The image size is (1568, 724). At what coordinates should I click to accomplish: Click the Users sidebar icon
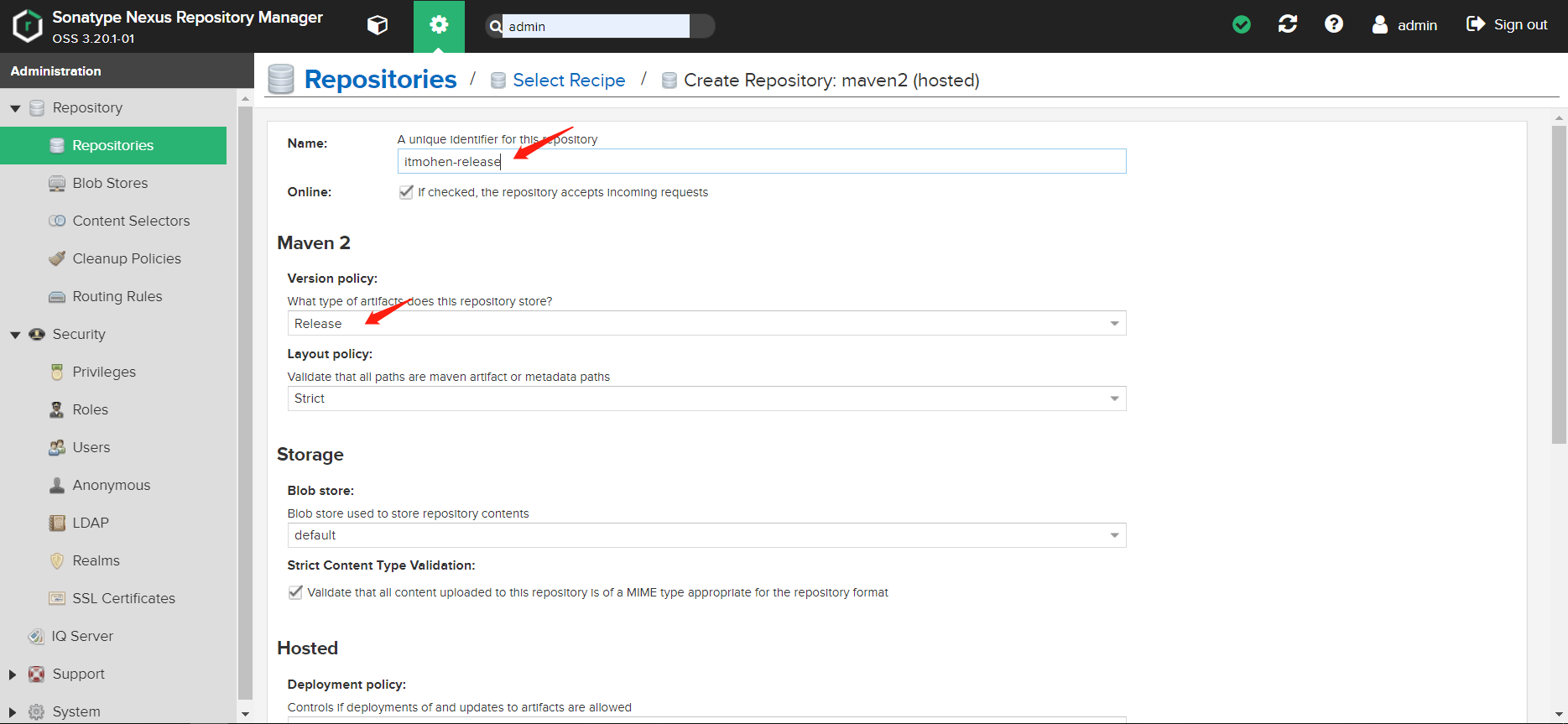click(x=57, y=448)
